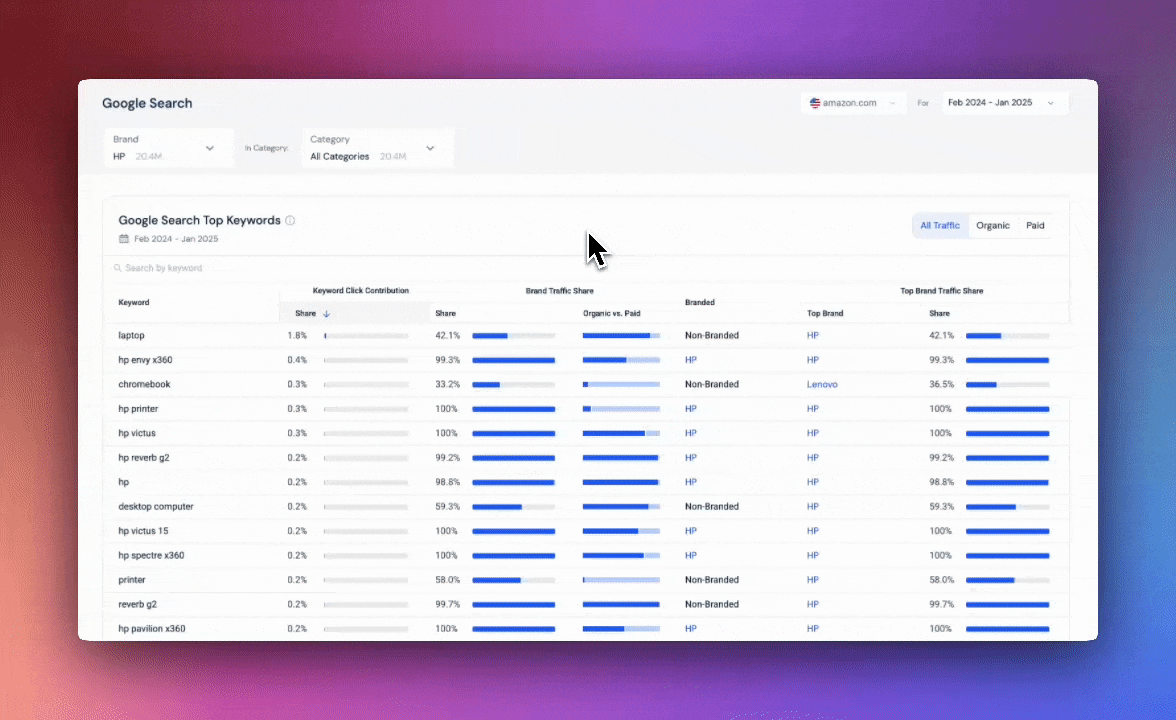Viewport: 1176px width, 720px height.
Task: Open the HP brand link for laptop
Action: [x=812, y=335]
